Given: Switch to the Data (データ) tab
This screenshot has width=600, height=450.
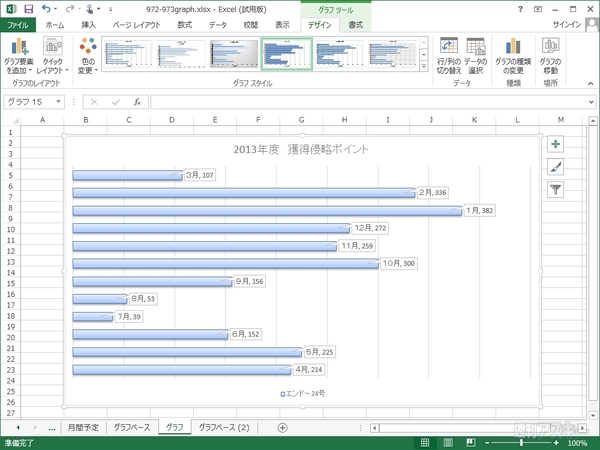Looking at the screenshot, I should click(x=218, y=25).
